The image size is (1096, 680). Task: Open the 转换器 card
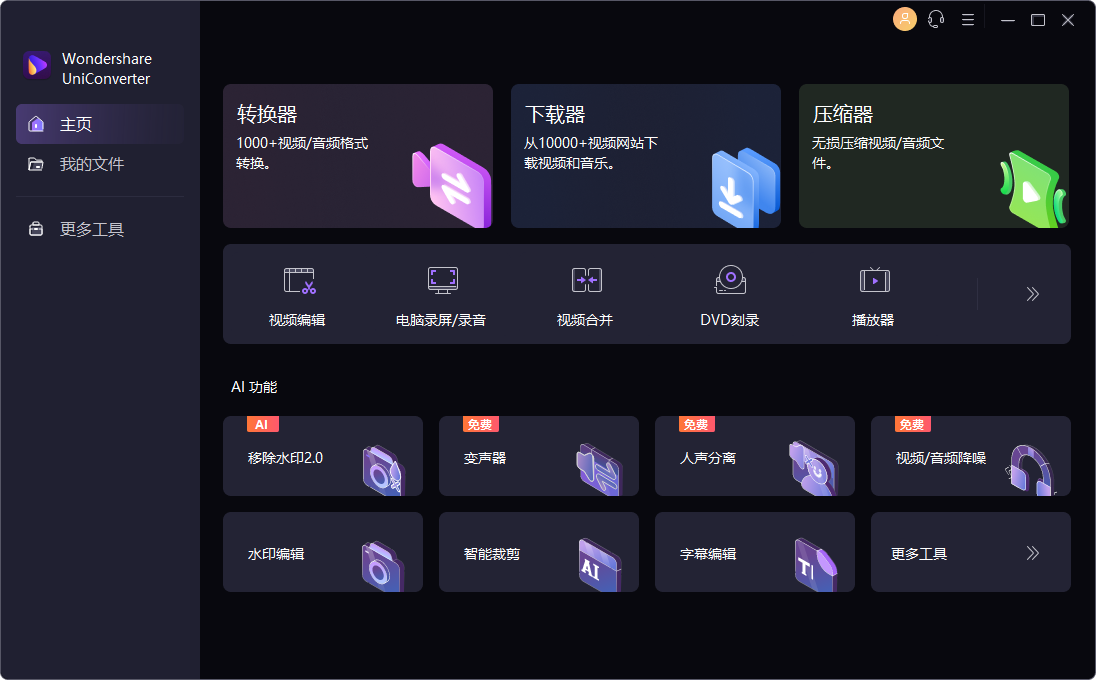pyautogui.click(x=358, y=156)
